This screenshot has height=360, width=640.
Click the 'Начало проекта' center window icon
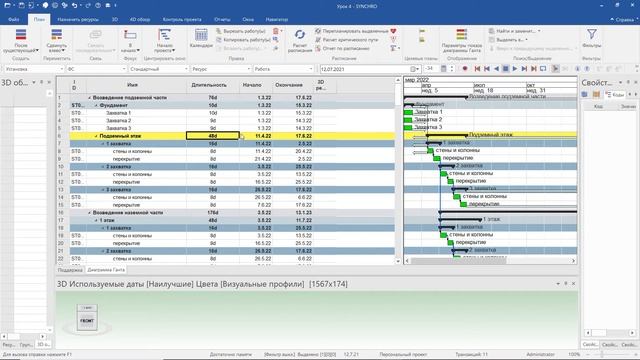(164, 35)
